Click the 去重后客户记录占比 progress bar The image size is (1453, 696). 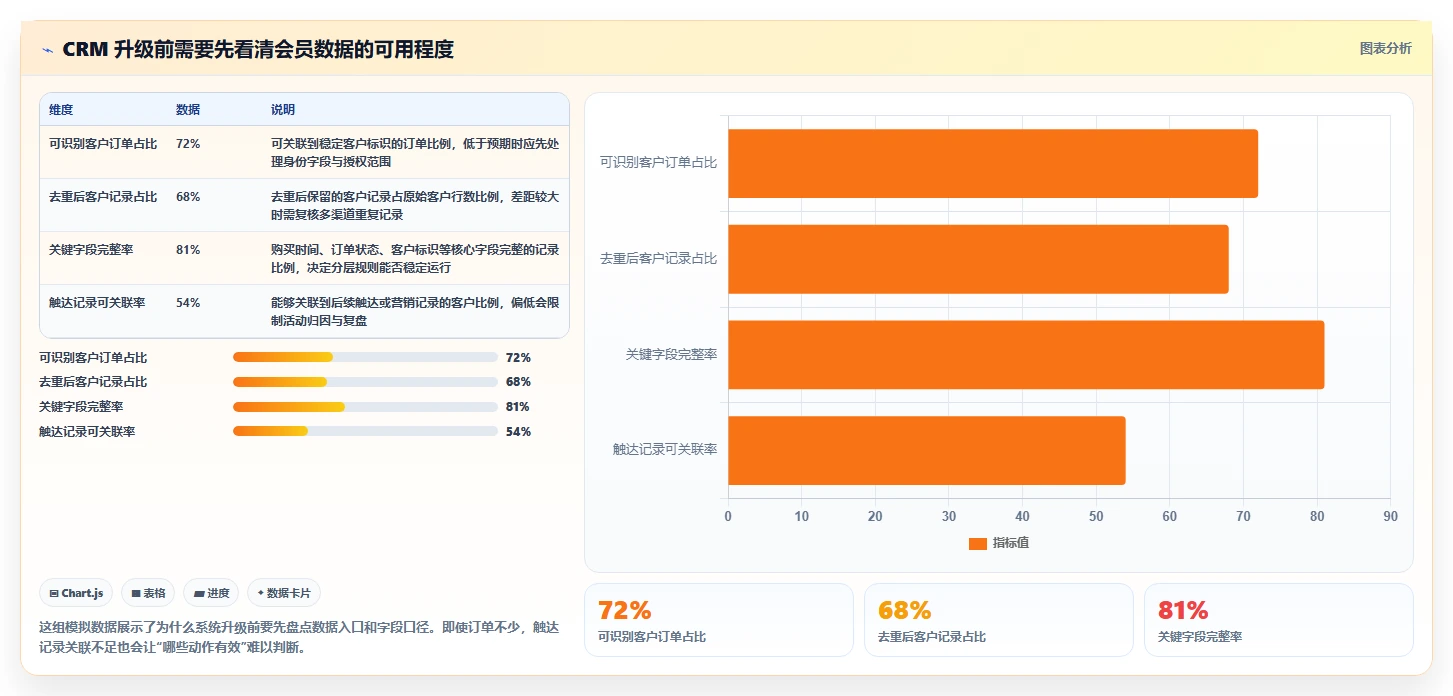[365, 382]
